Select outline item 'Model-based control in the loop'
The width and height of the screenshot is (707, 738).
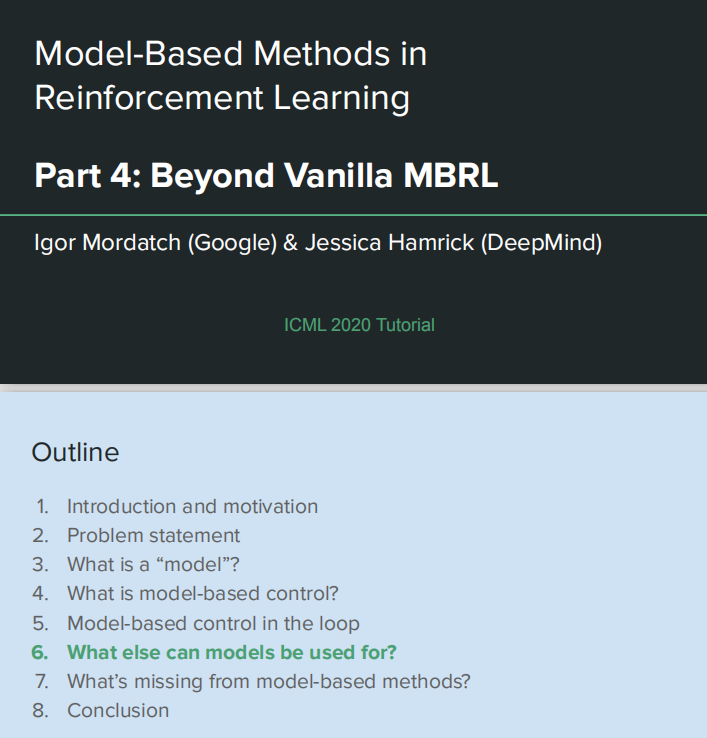click(213, 623)
